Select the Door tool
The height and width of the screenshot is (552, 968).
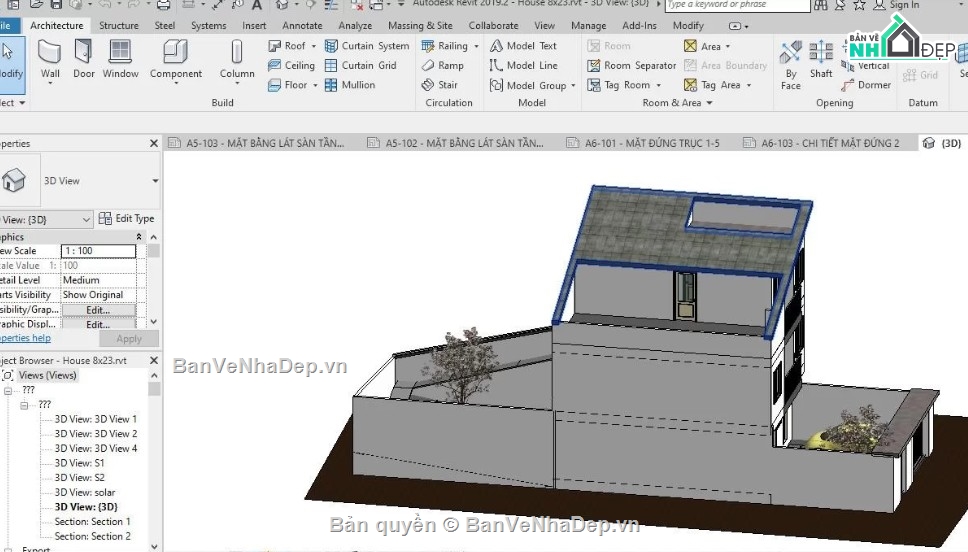(x=83, y=60)
